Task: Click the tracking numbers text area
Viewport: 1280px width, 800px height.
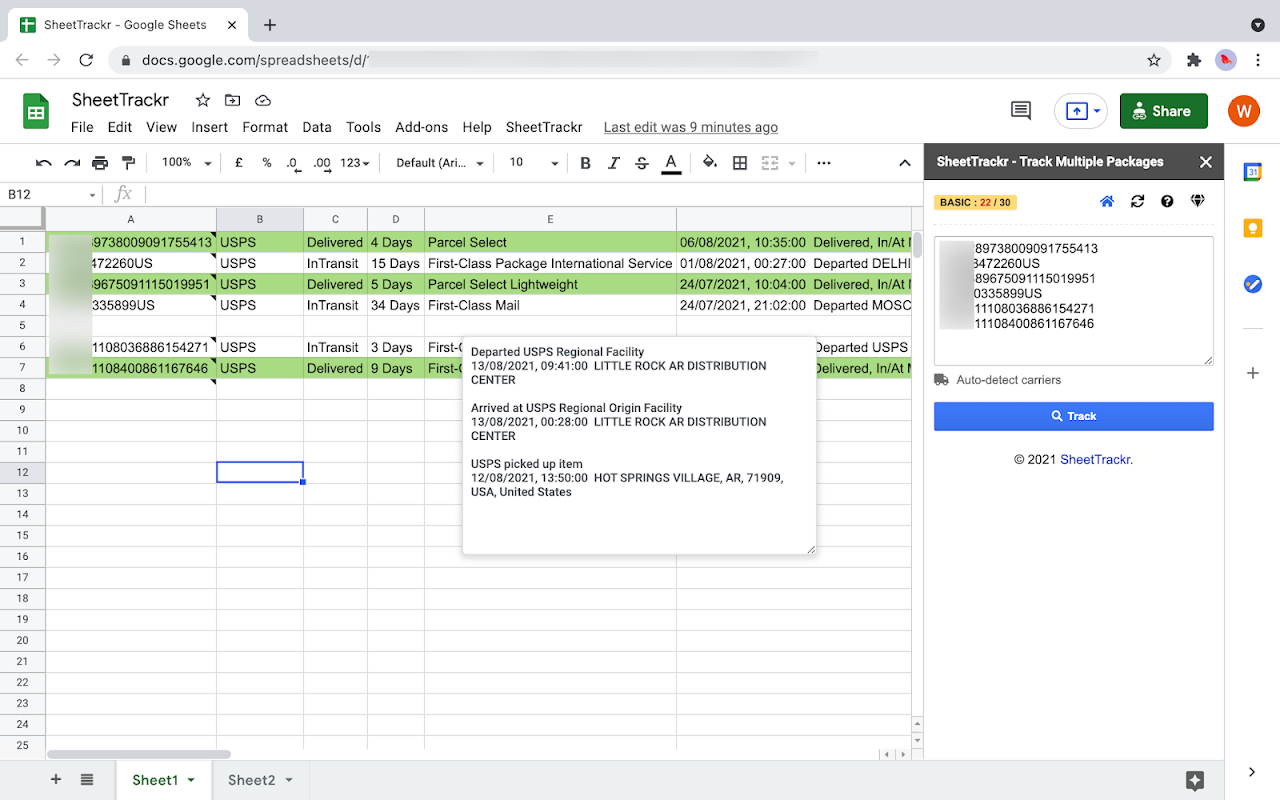Action: (x=1074, y=301)
